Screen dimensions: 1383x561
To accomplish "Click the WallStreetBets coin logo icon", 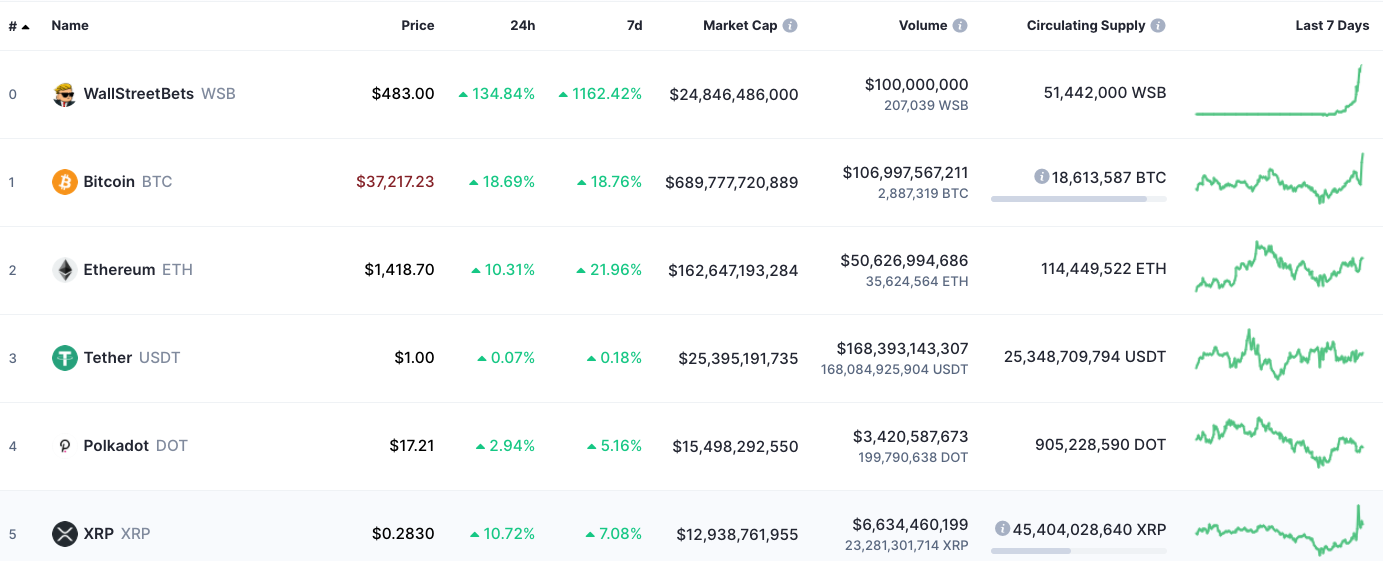I will [x=65, y=94].
